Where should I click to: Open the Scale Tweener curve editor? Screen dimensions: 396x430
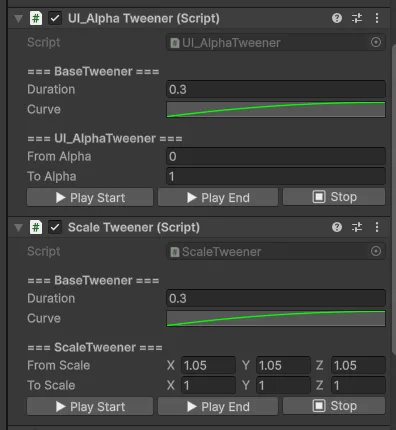276,319
